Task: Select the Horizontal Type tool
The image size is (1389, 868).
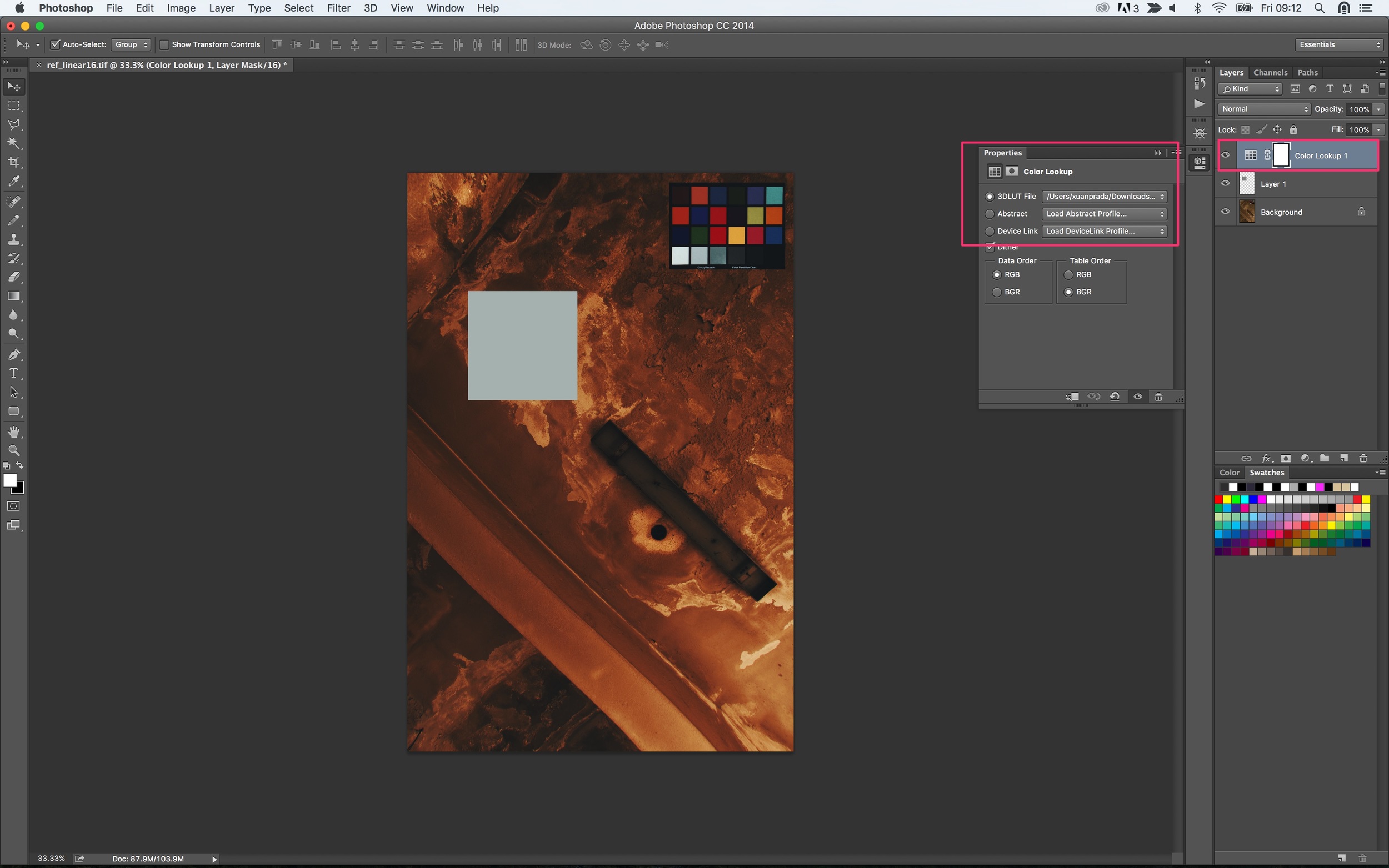Action: pyautogui.click(x=14, y=373)
